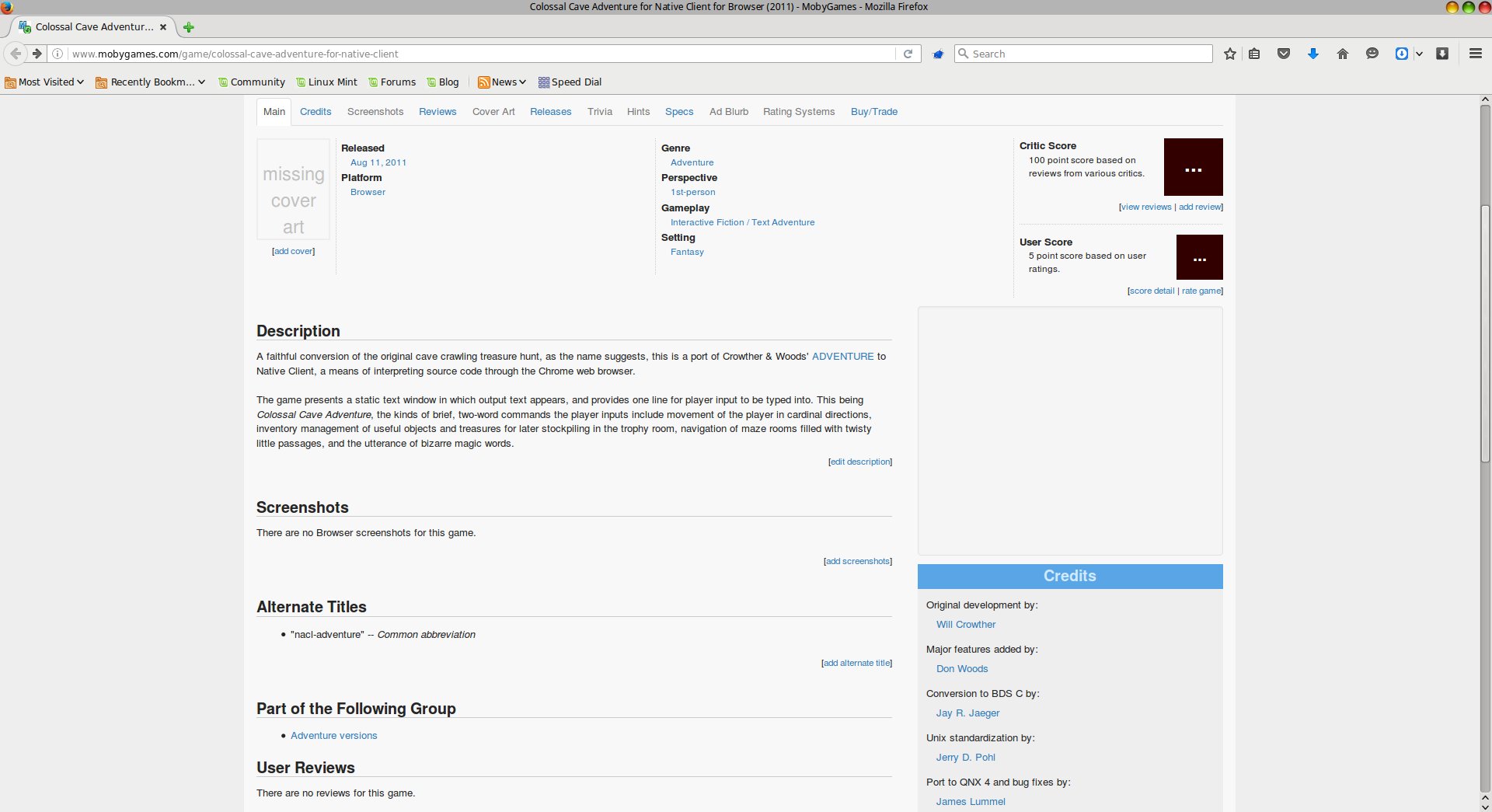The width and height of the screenshot is (1492, 812).
Task: Click the add screenshots link
Action: click(x=858, y=561)
